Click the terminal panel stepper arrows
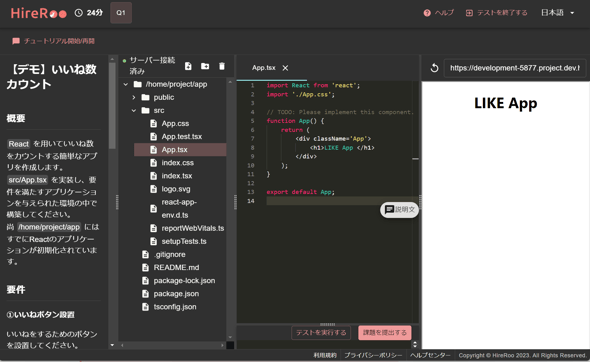 (415, 344)
